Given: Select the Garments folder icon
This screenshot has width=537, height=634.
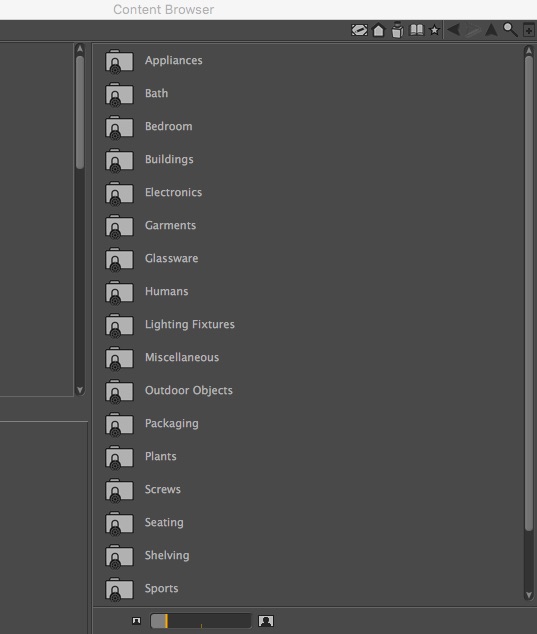Looking at the screenshot, I should coord(119,227).
